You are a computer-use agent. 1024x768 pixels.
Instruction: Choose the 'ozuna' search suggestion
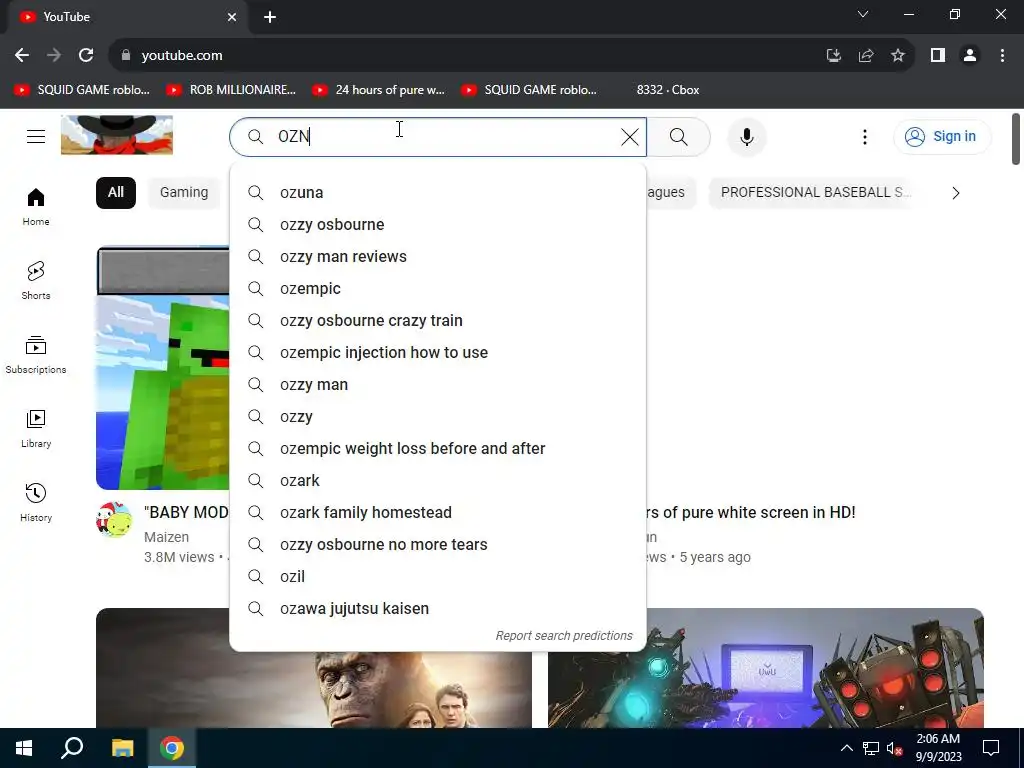[438, 193]
